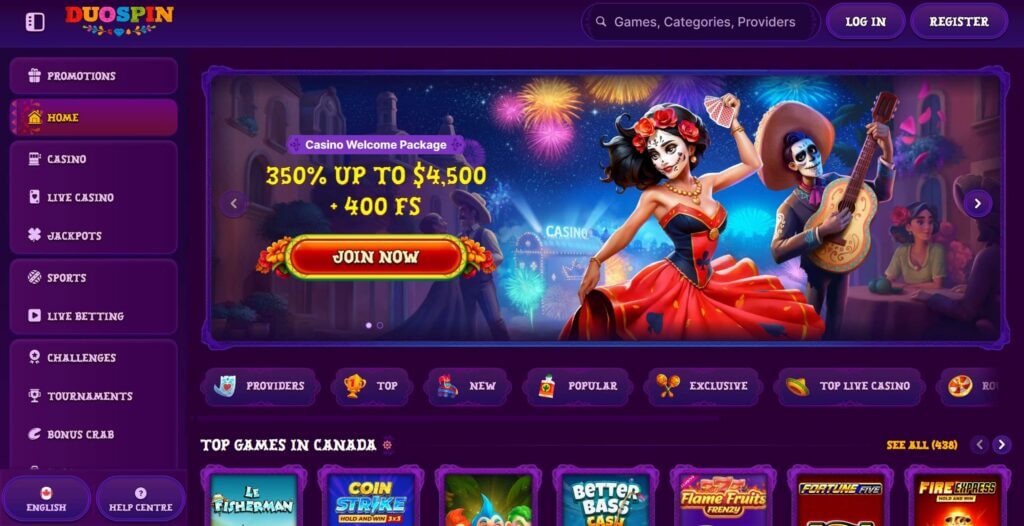The width and height of the screenshot is (1024, 526).
Task: Open Promotions with the gift icon
Action: [x=93, y=76]
